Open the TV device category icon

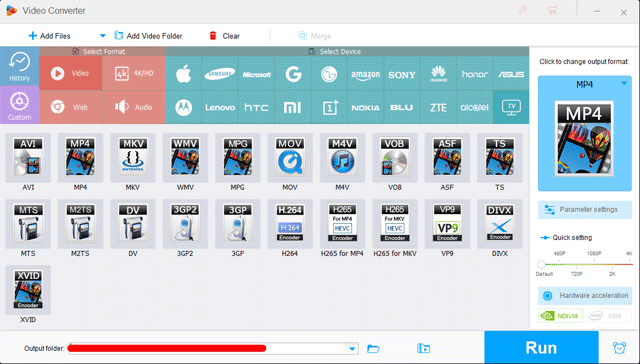(511, 107)
